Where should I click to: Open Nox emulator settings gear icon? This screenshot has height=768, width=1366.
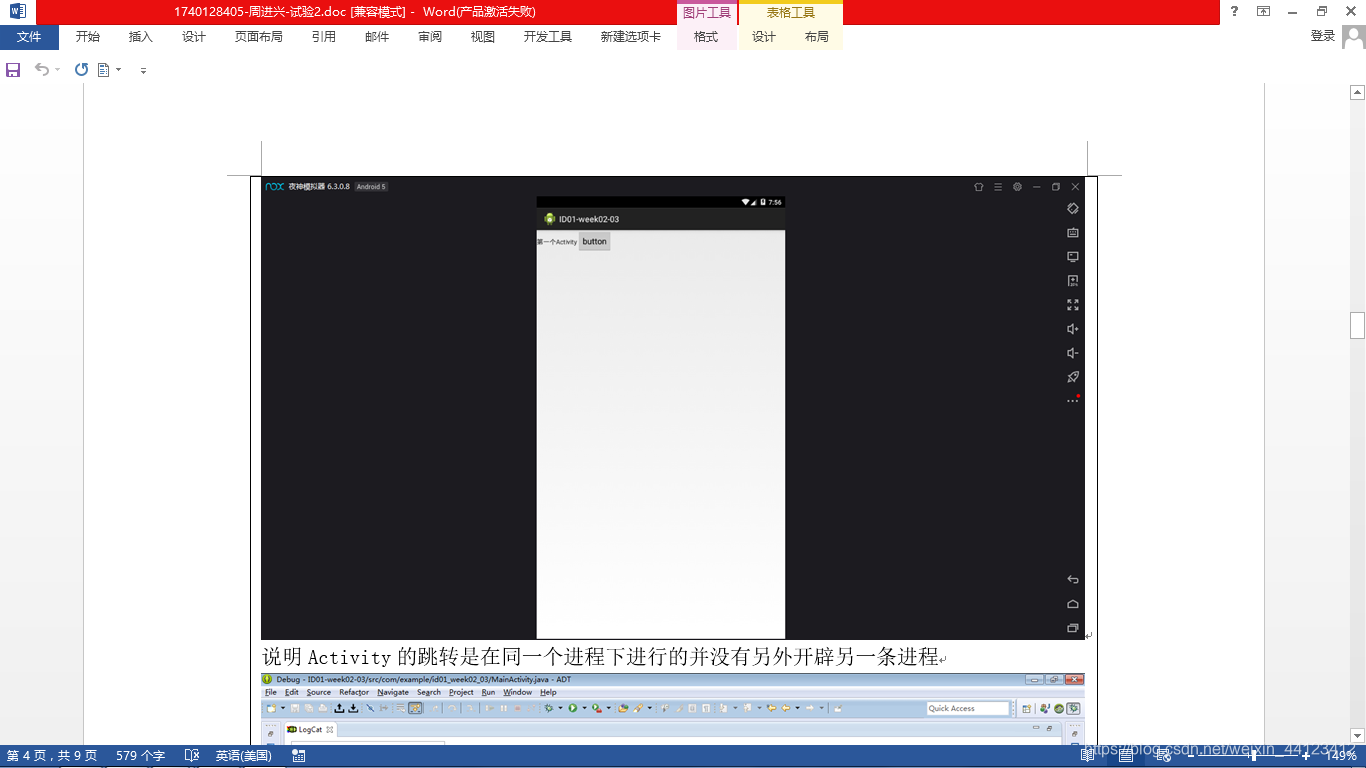[x=1017, y=187]
